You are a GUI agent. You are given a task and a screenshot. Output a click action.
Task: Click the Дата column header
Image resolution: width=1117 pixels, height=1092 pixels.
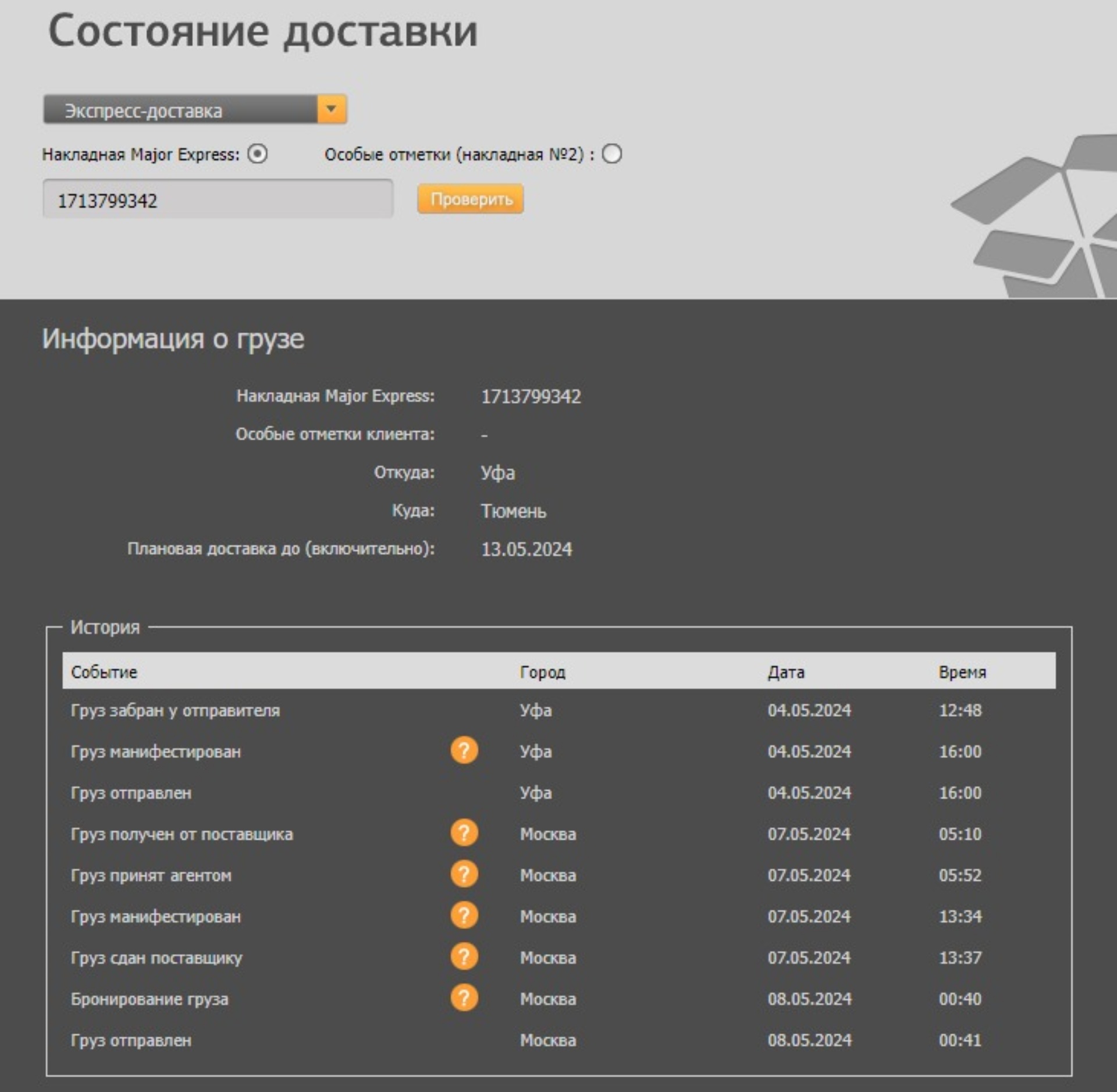click(x=786, y=672)
